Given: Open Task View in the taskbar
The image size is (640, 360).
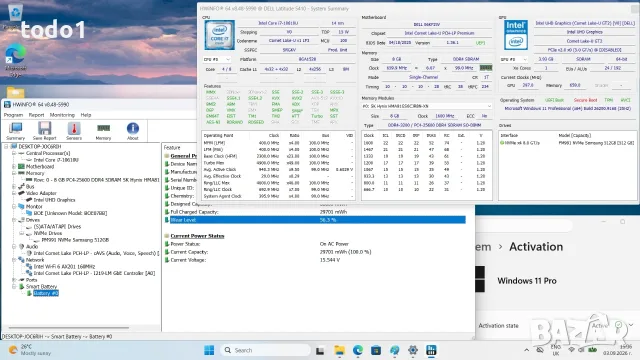Looking at the screenshot, I should coord(320,350).
